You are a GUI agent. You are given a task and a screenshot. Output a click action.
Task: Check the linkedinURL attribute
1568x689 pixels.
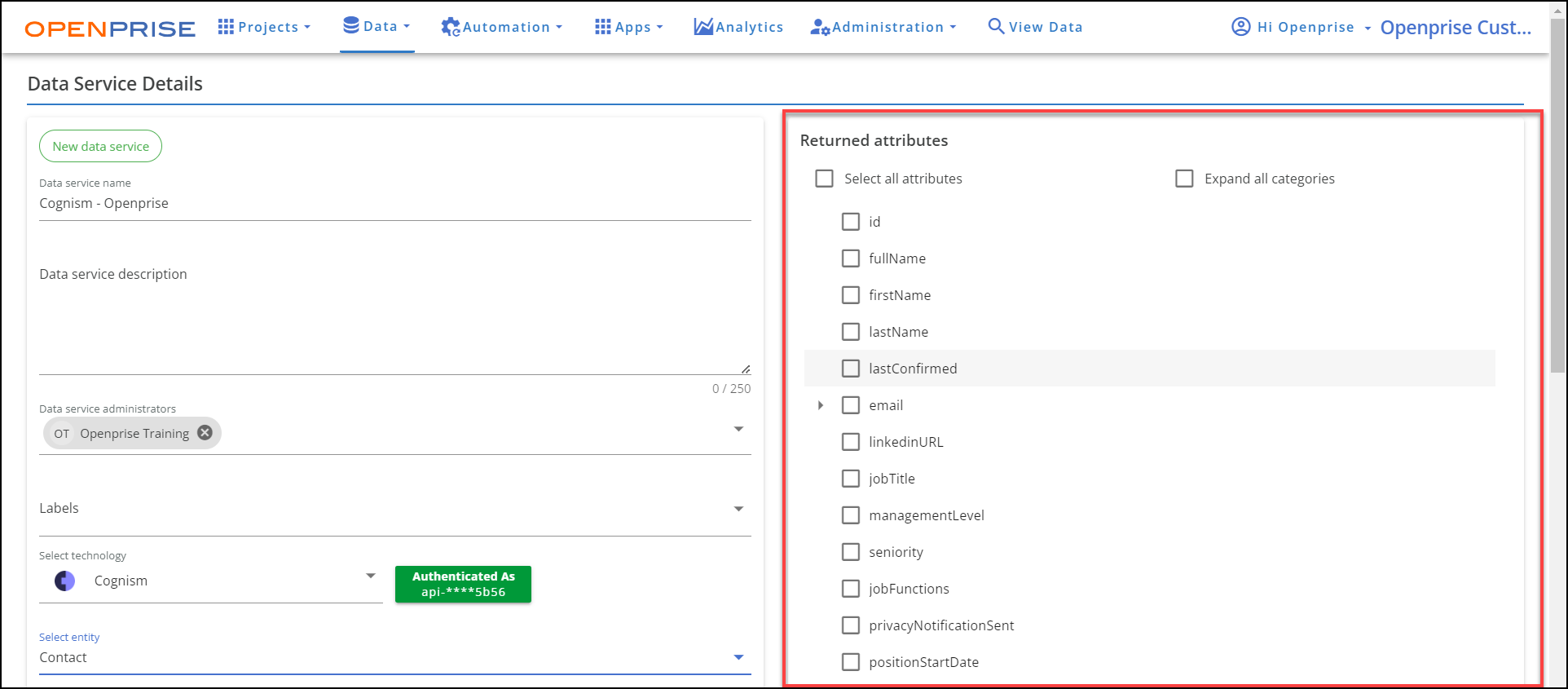click(851, 442)
